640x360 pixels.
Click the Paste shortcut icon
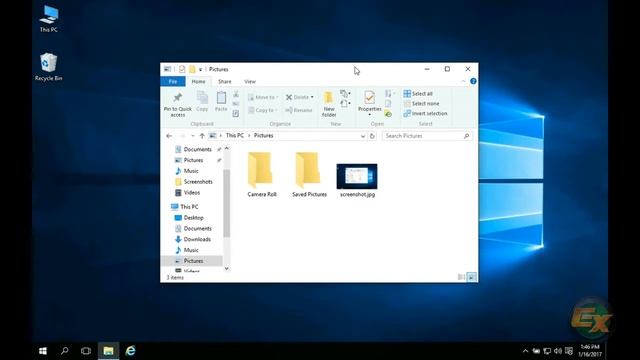click(x=236, y=114)
